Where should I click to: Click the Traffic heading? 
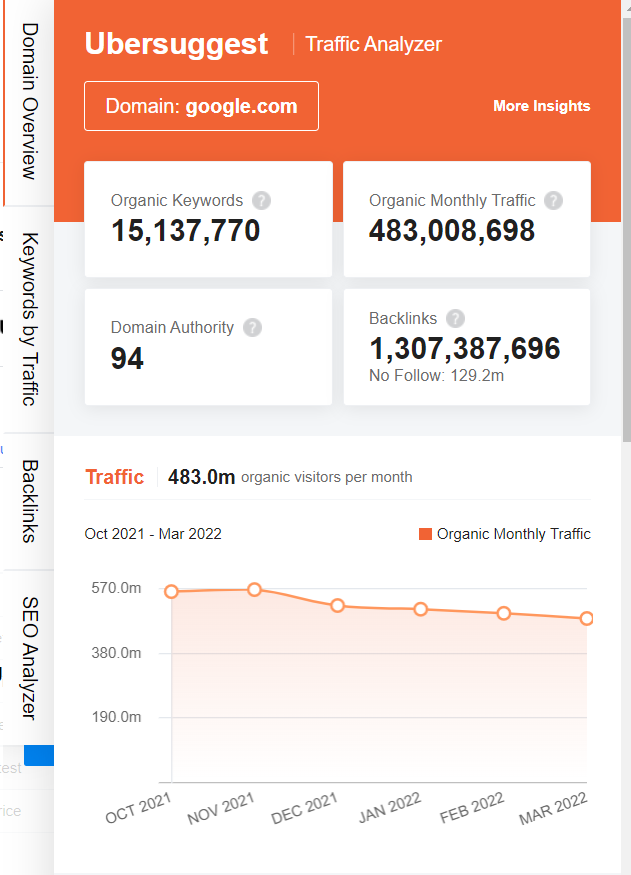[114, 477]
